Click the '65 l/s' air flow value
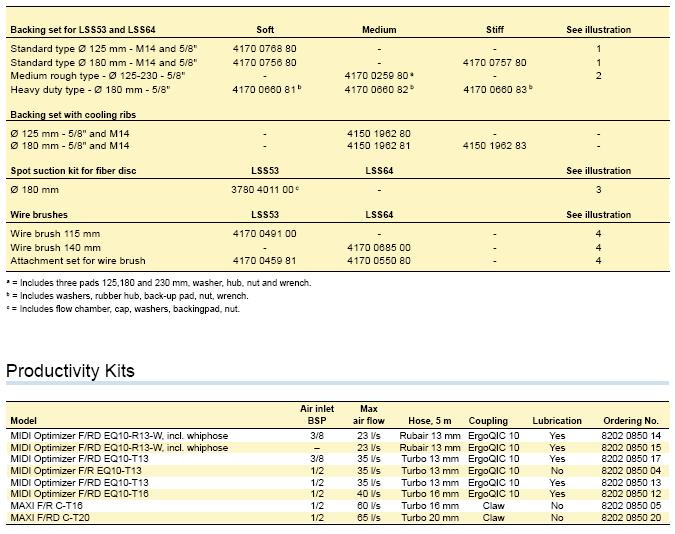The height and width of the screenshot is (534, 675). [368, 518]
